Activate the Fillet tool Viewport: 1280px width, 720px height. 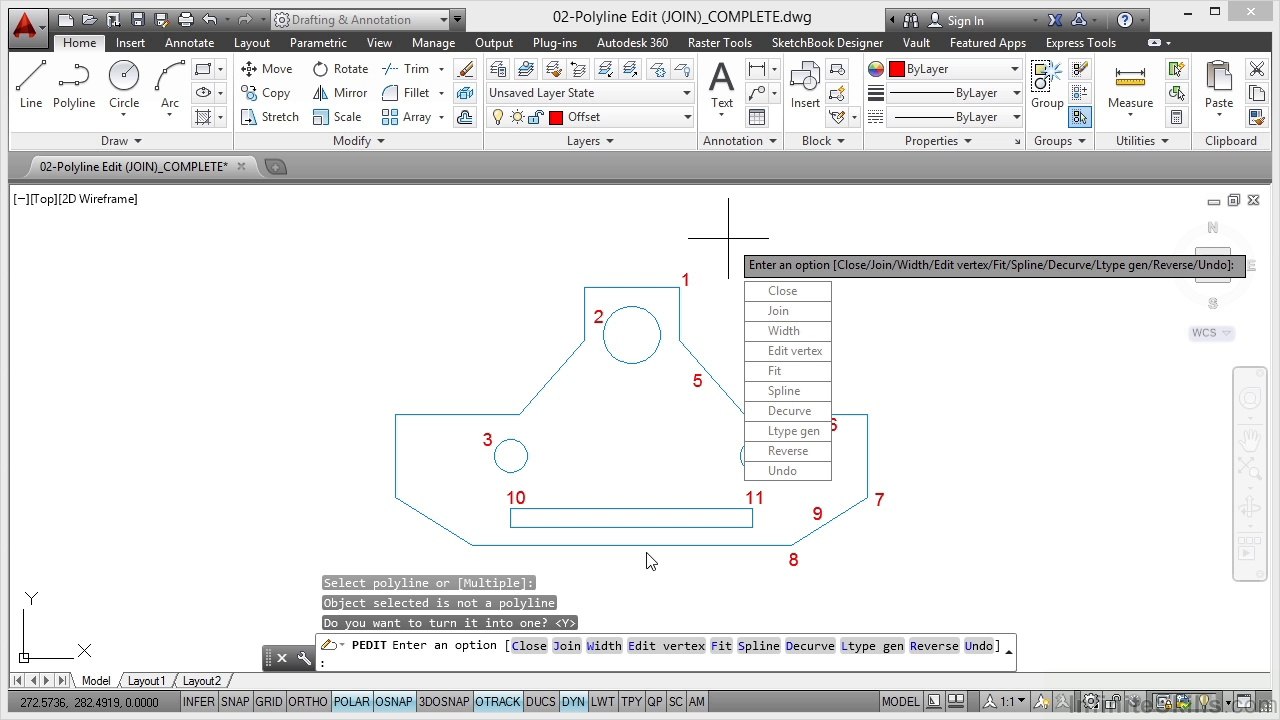(x=406, y=93)
